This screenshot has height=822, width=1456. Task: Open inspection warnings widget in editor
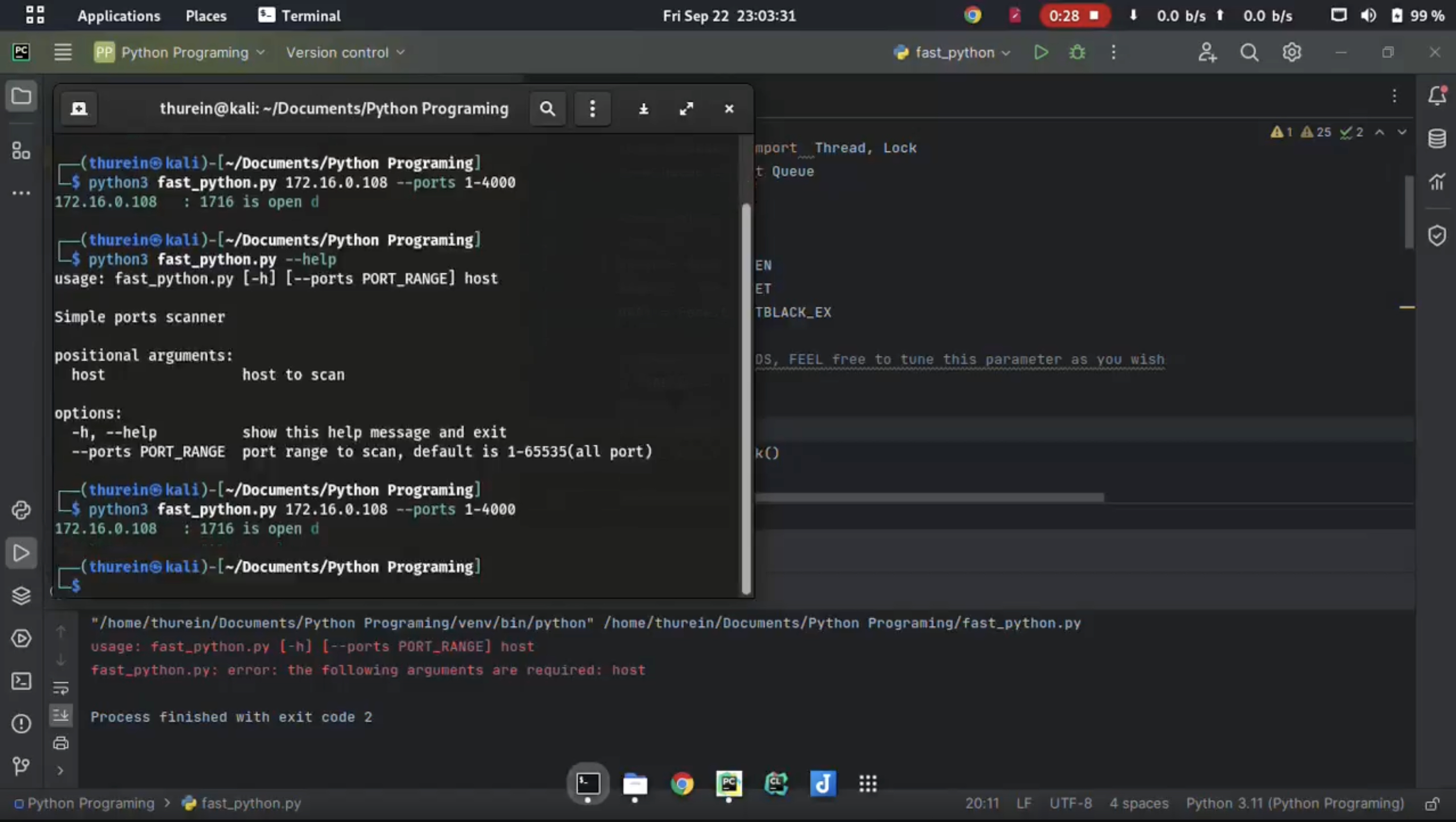pos(1317,132)
